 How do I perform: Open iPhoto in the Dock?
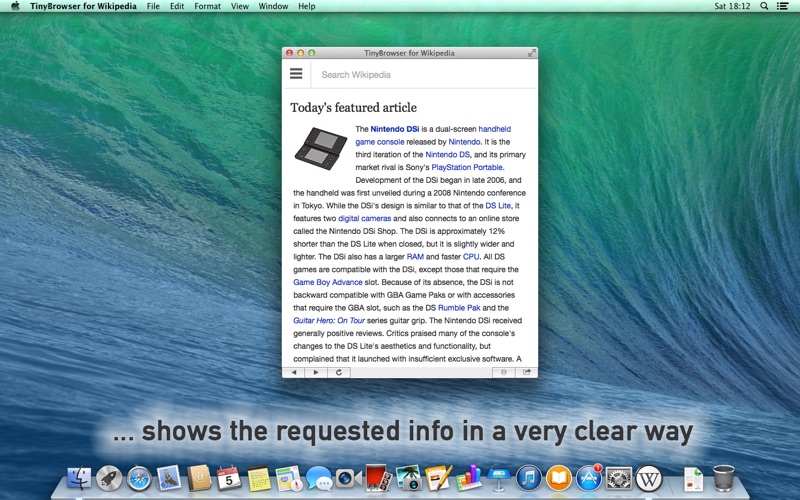[409, 478]
